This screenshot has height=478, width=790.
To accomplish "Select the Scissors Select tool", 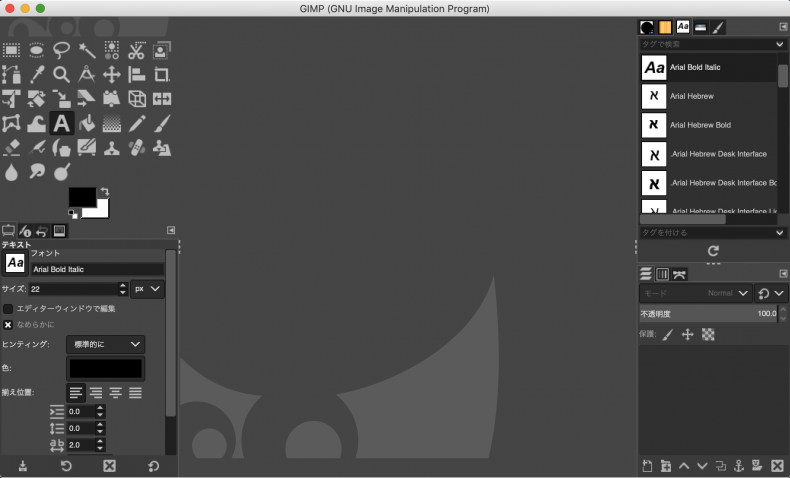I will click(137, 50).
